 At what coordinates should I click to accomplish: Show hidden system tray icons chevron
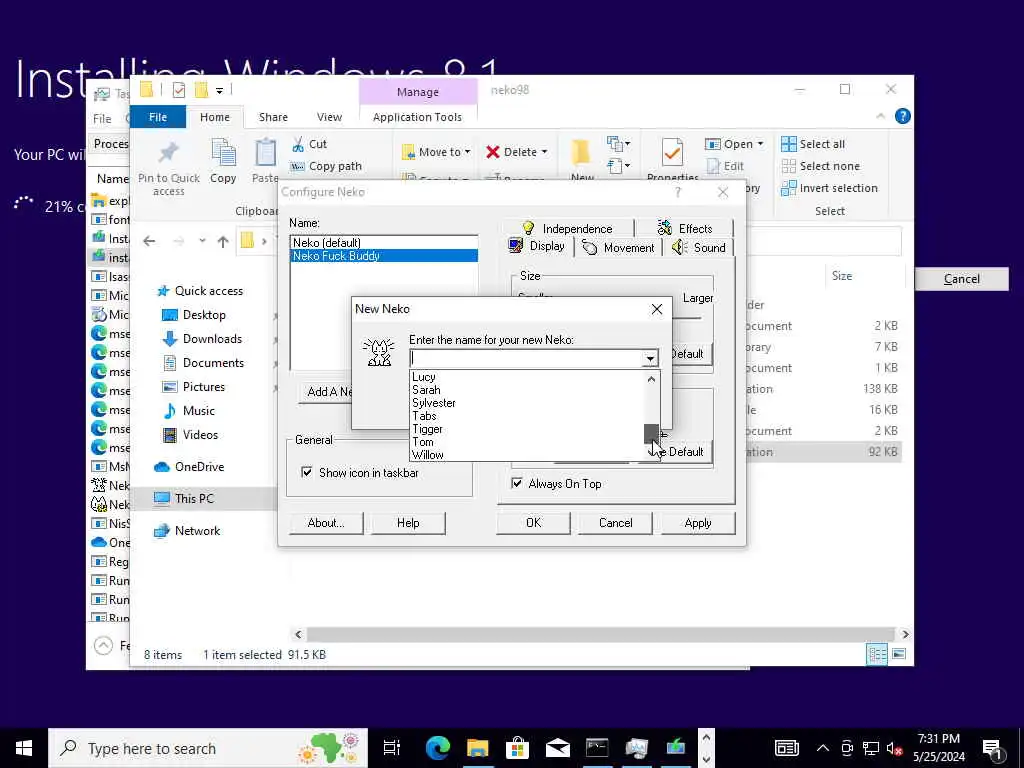click(823, 748)
